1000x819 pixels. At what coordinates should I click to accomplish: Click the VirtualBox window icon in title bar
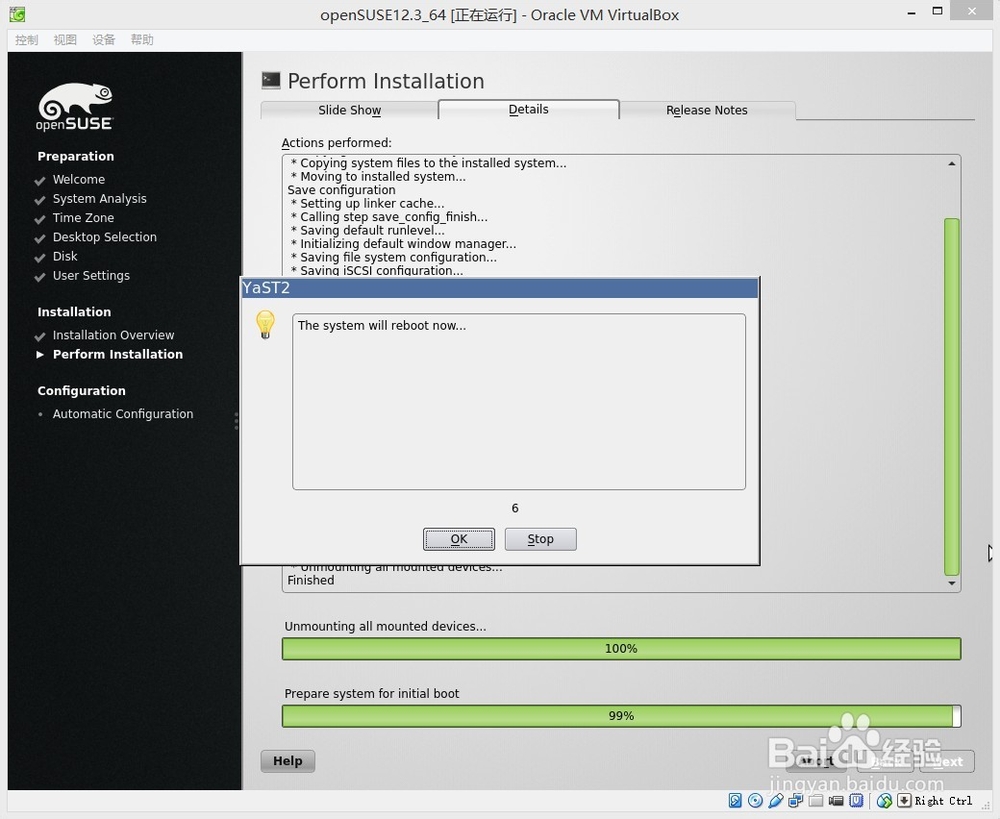(x=17, y=13)
